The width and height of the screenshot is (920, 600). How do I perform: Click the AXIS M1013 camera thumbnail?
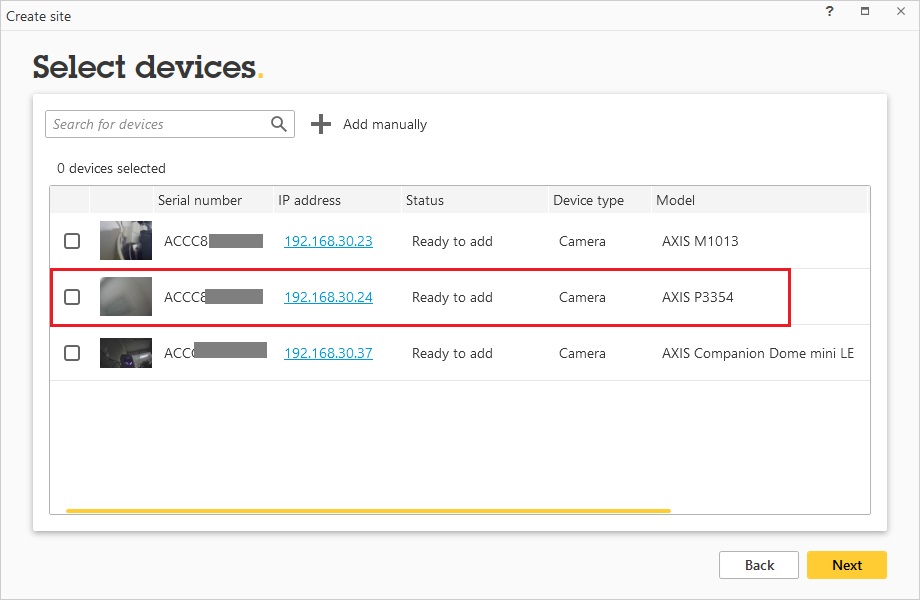click(x=126, y=241)
